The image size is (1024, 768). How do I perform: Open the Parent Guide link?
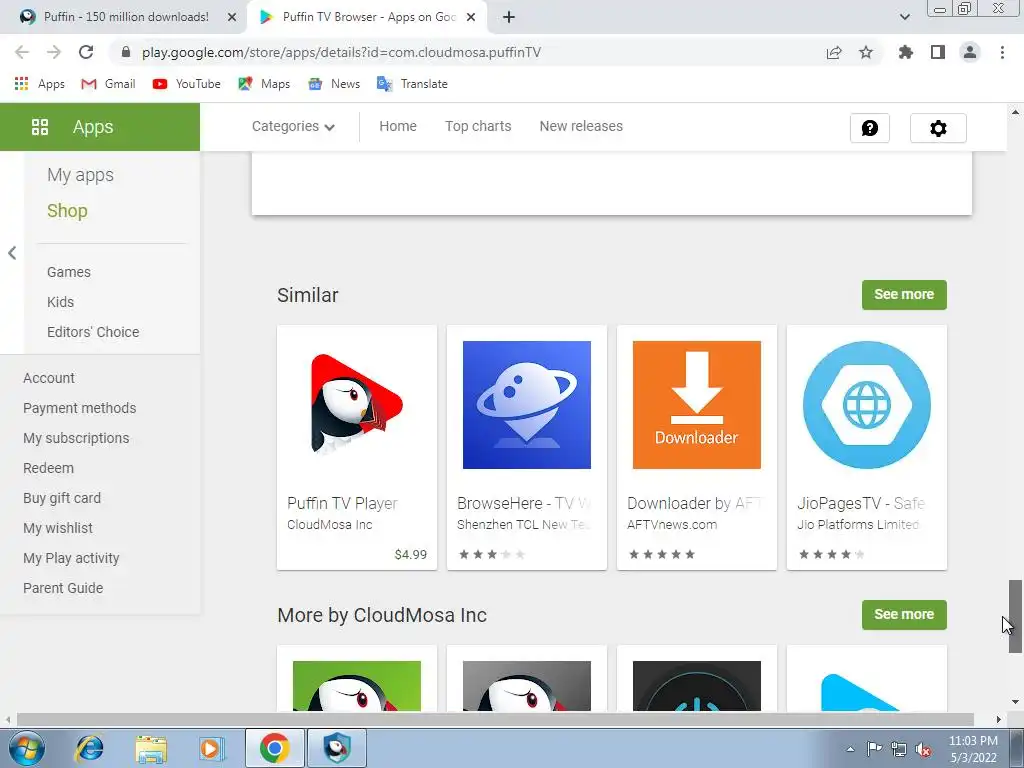(63, 588)
